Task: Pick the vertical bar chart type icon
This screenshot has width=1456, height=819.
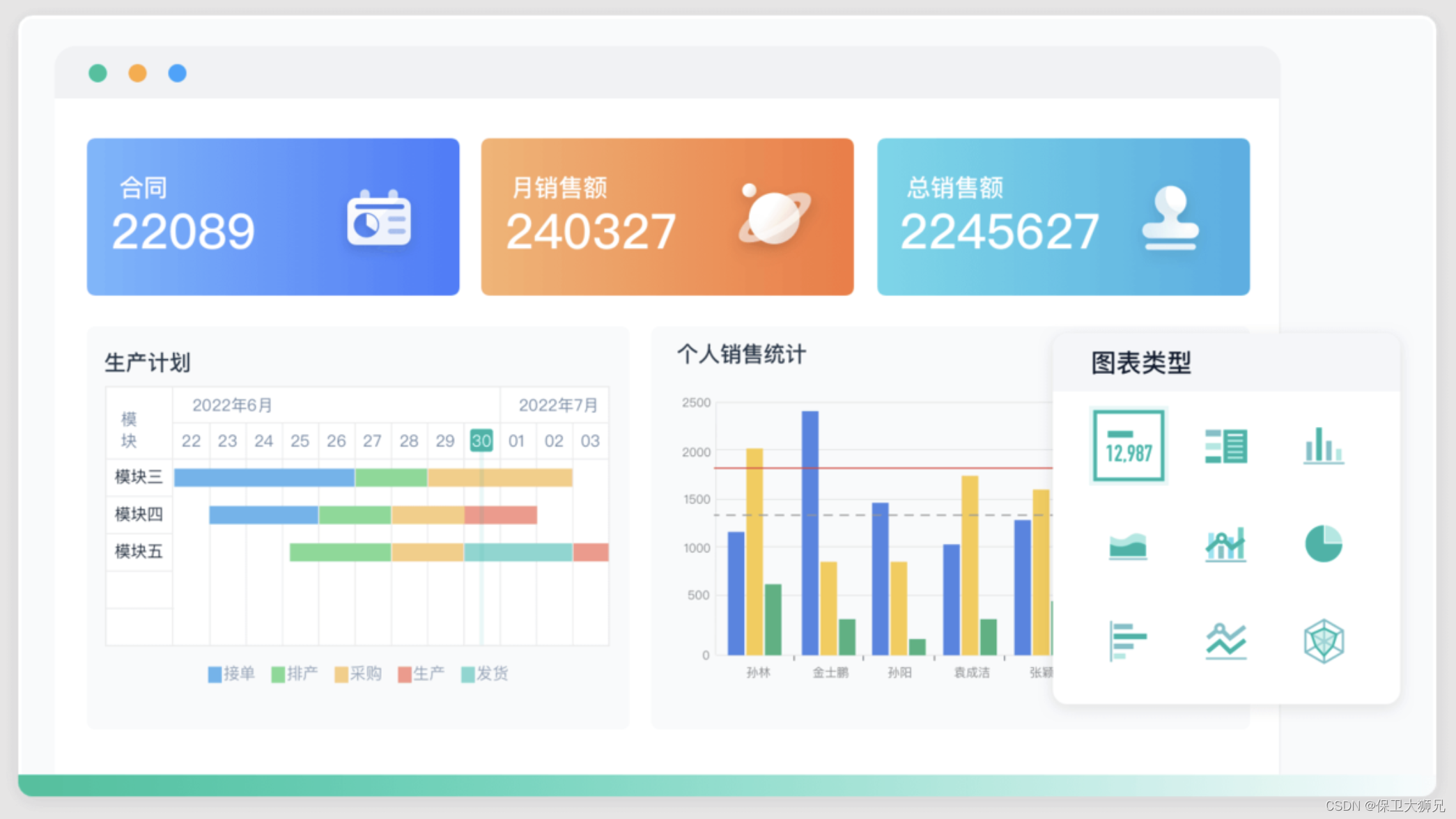Action: click(1323, 446)
